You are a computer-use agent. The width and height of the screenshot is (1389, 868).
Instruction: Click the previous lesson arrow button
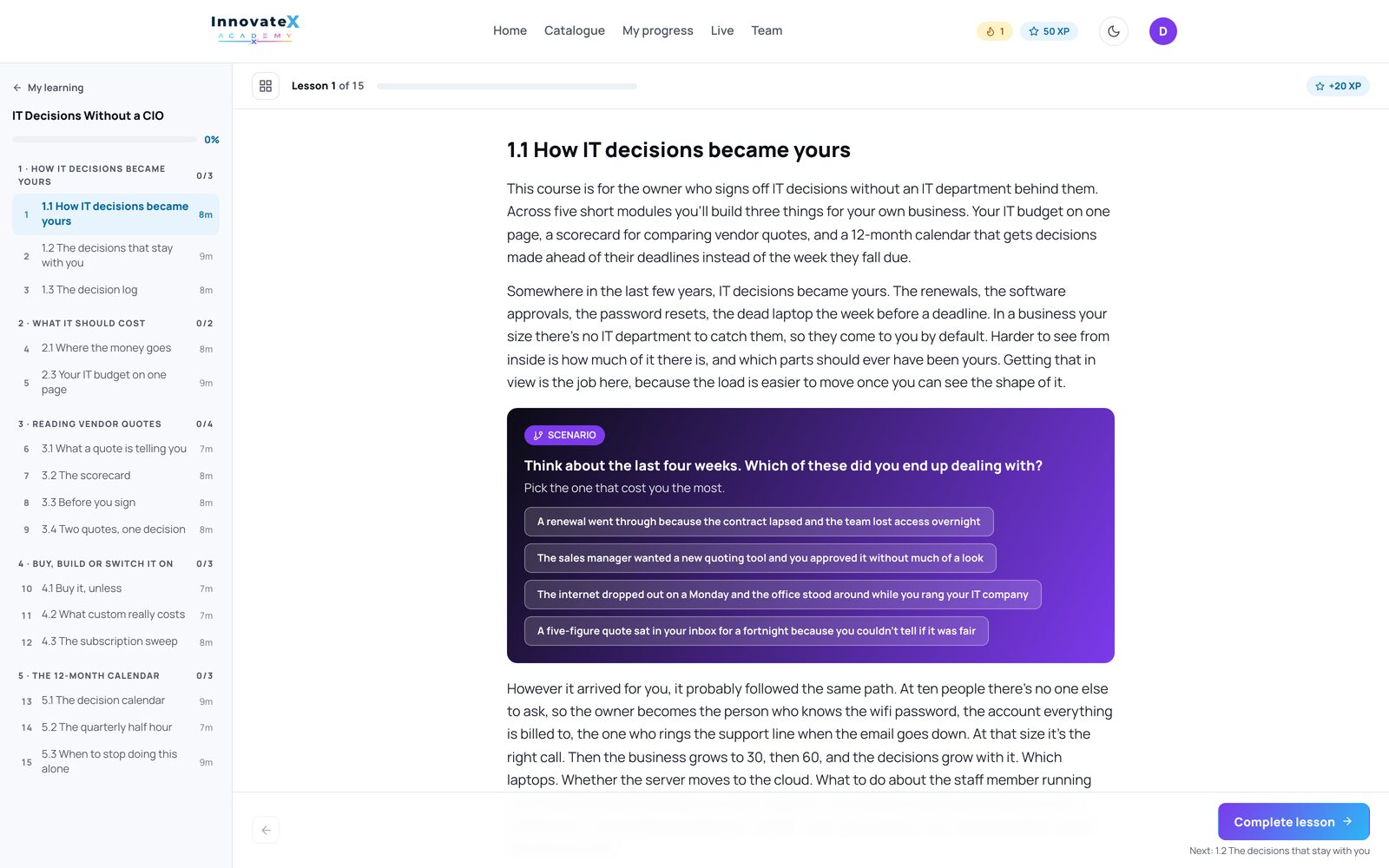tap(266, 830)
